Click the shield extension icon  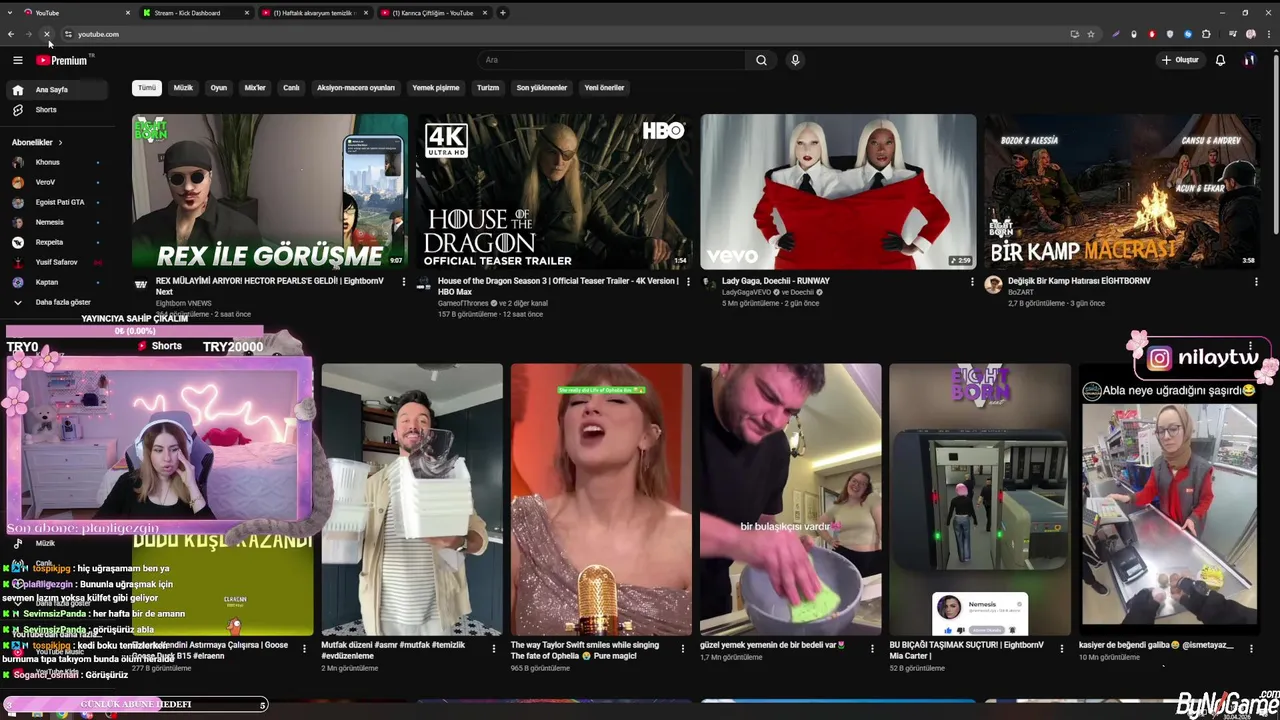point(1170,34)
